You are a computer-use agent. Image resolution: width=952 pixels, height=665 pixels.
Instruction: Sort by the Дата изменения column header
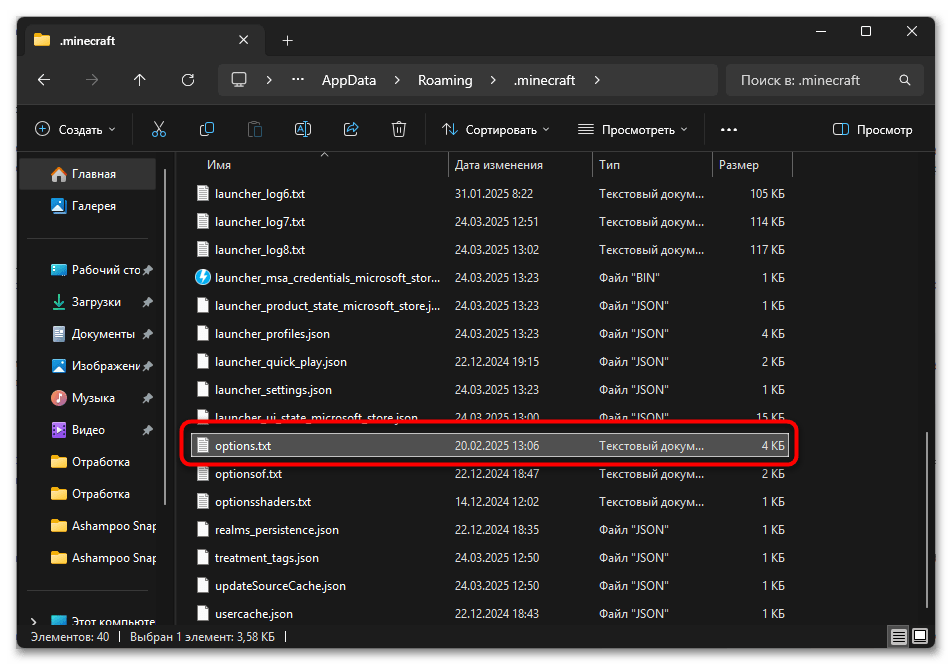pyautogui.click(x=520, y=165)
